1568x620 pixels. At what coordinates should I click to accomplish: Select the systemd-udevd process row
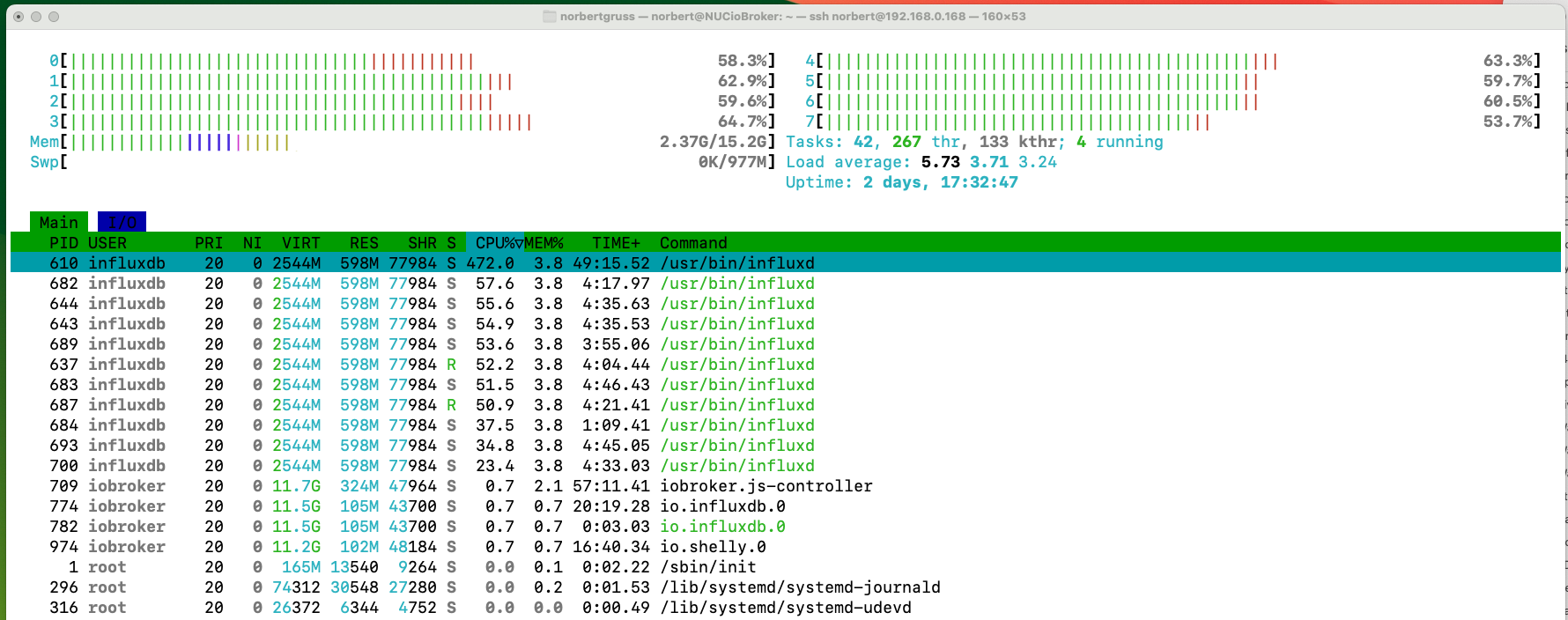coord(785,608)
